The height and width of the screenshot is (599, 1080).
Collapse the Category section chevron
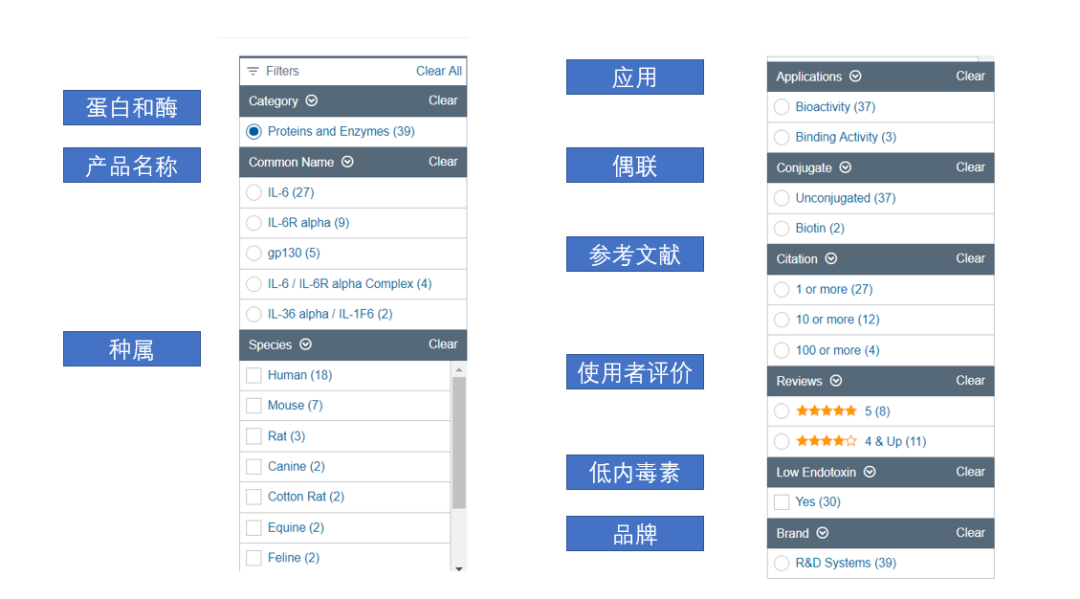coord(311,101)
